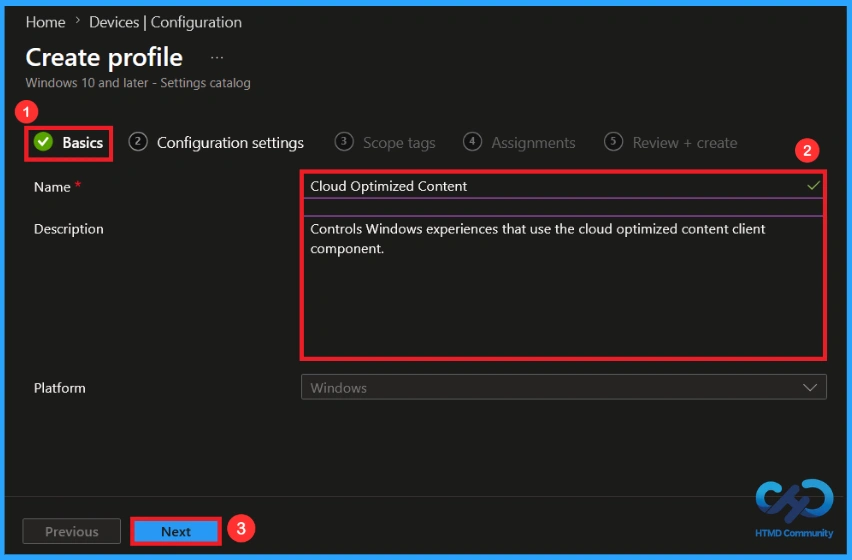Expand the Platform dropdown
852x560 pixels.
pos(563,387)
